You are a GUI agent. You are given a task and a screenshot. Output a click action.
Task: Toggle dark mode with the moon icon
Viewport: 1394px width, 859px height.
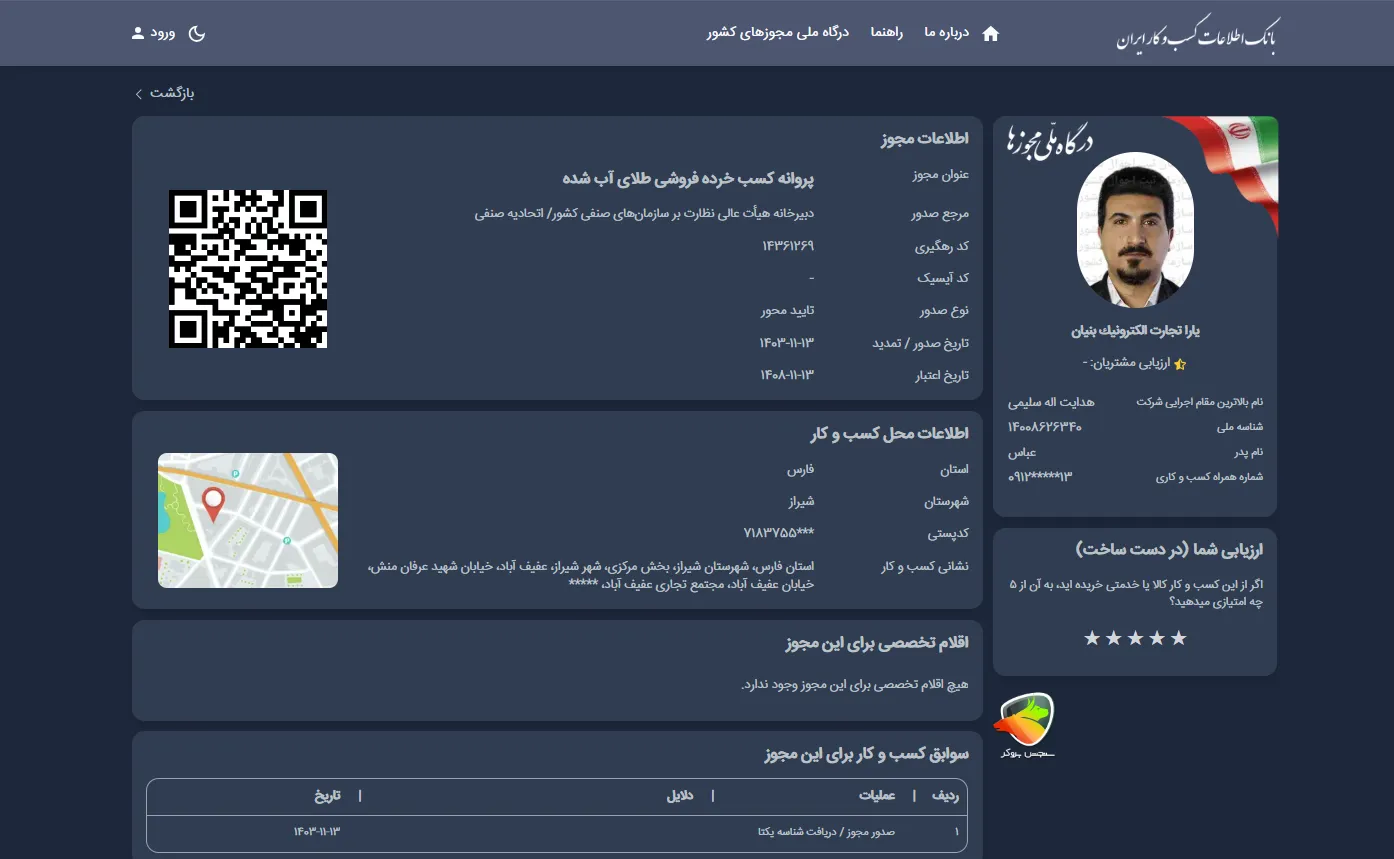pos(196,33)
